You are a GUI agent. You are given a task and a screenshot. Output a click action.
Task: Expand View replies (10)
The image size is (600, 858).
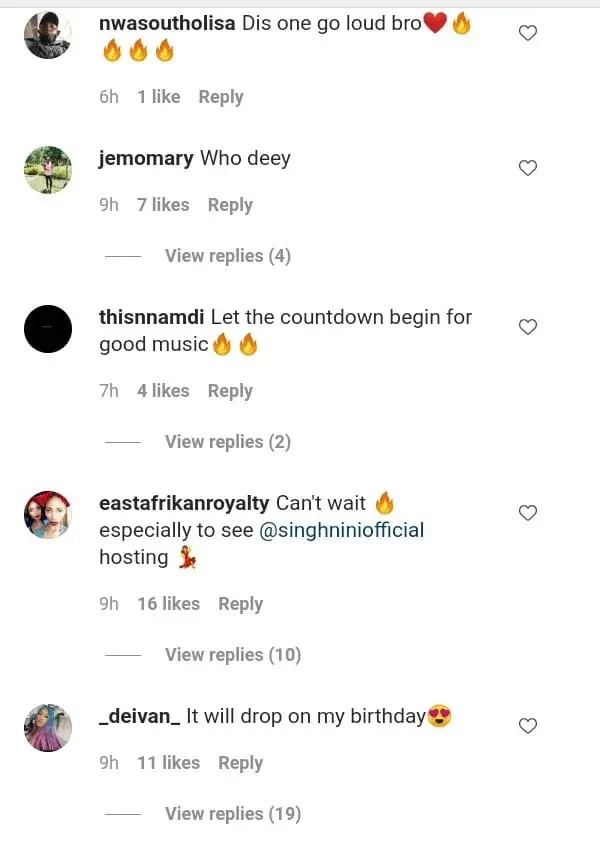pyautogui.click(x=232, y=655)
